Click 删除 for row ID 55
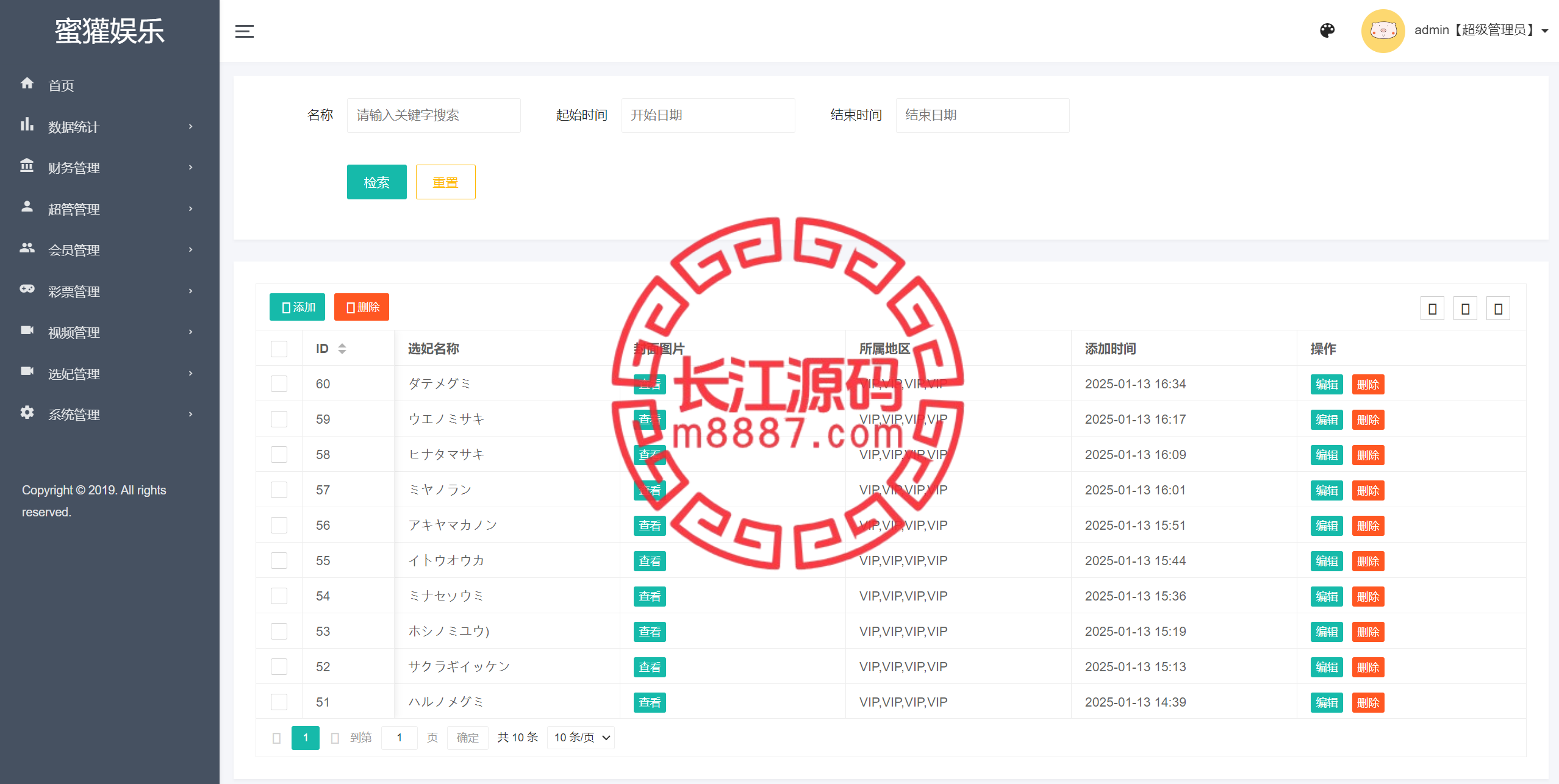 tap(1368, 561)
